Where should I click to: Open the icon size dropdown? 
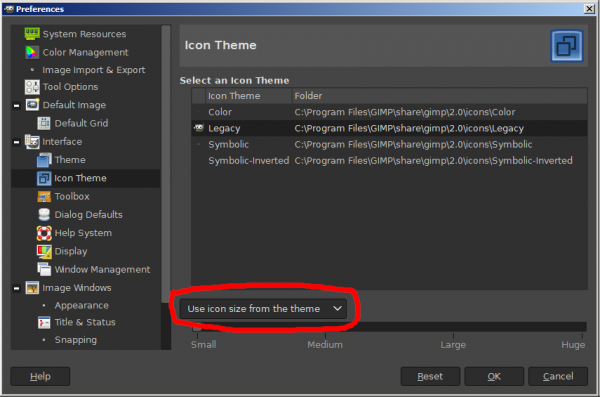point(263,309)
